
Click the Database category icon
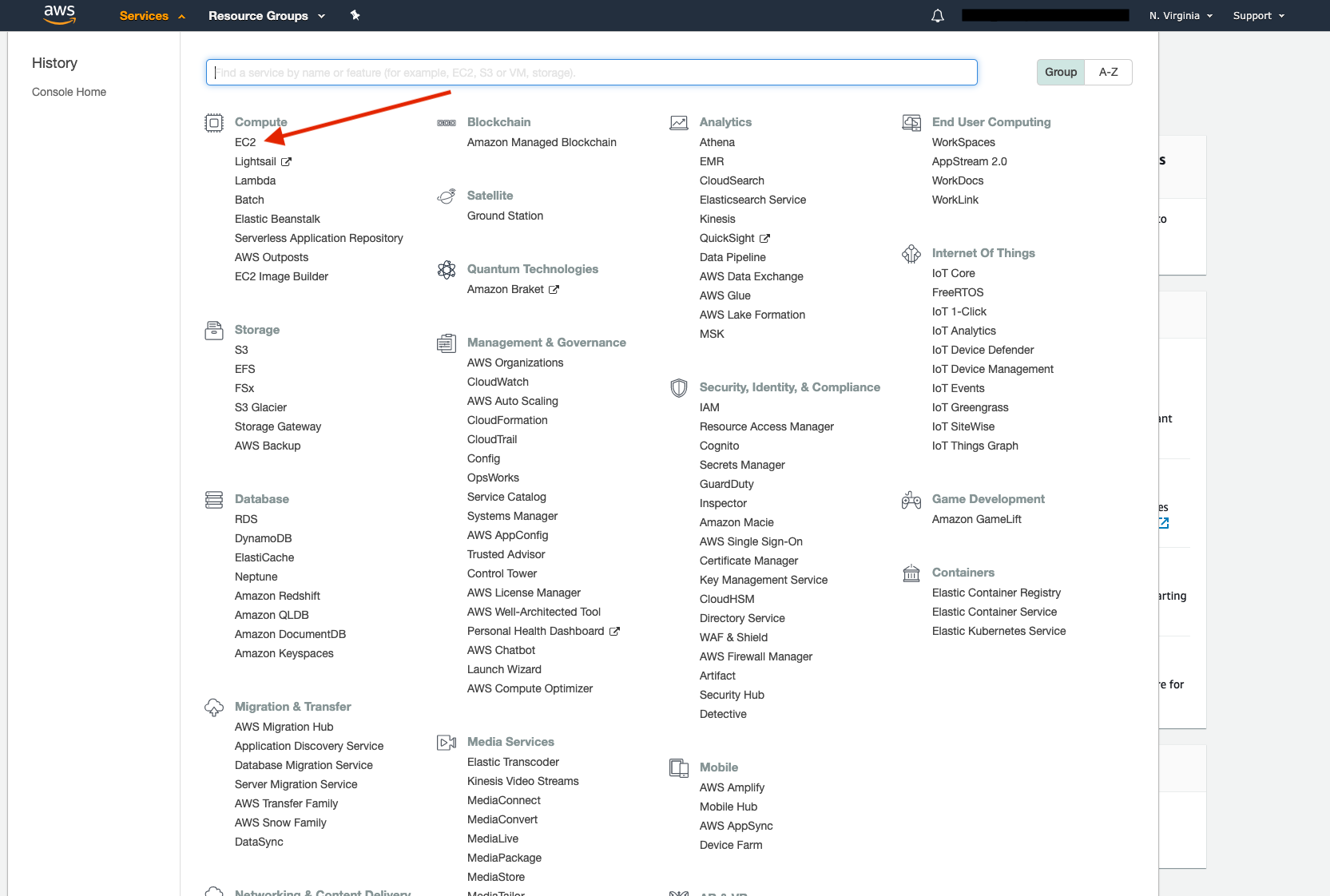pos(214,500)
